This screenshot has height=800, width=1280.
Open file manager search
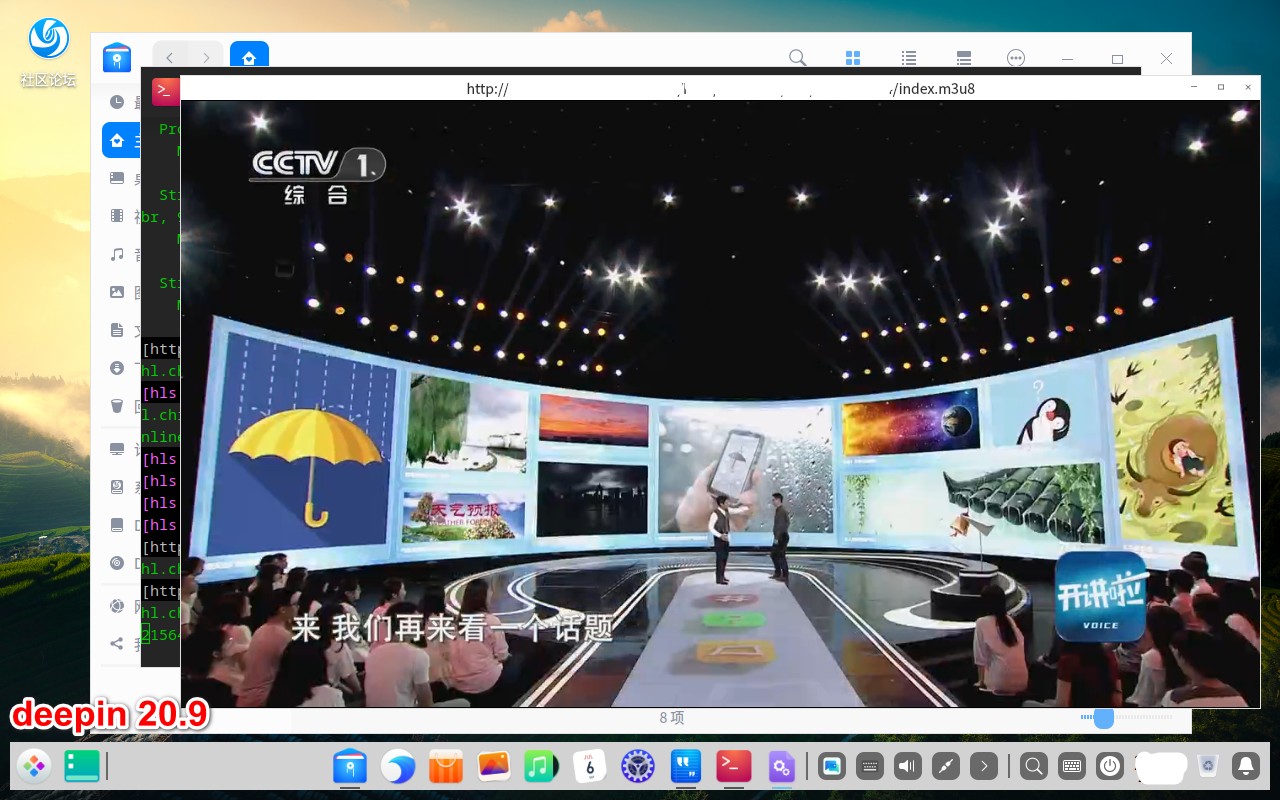[797, 58]
